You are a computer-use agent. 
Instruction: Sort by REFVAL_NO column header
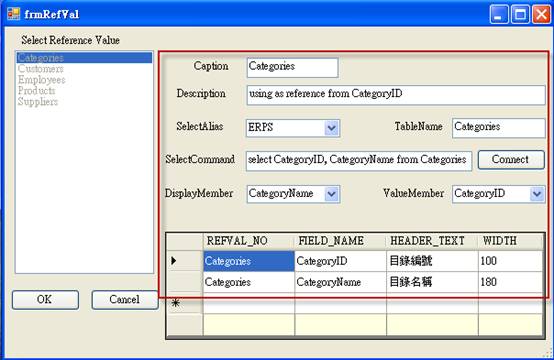[249, 241]
